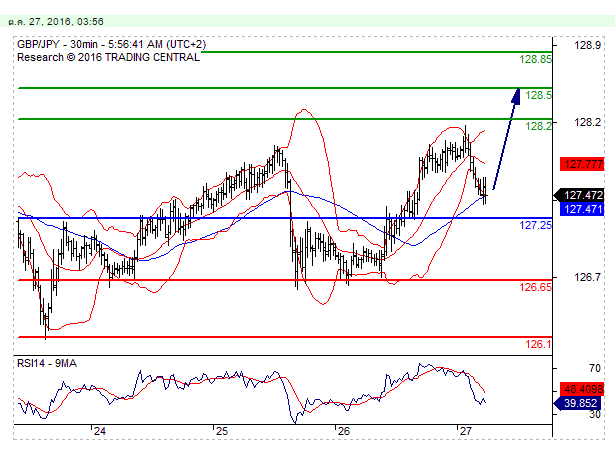Click the RSI14 - 9MA indicator label
The width and height of the screenshot is (615, 456).
(x=47, y=363)
